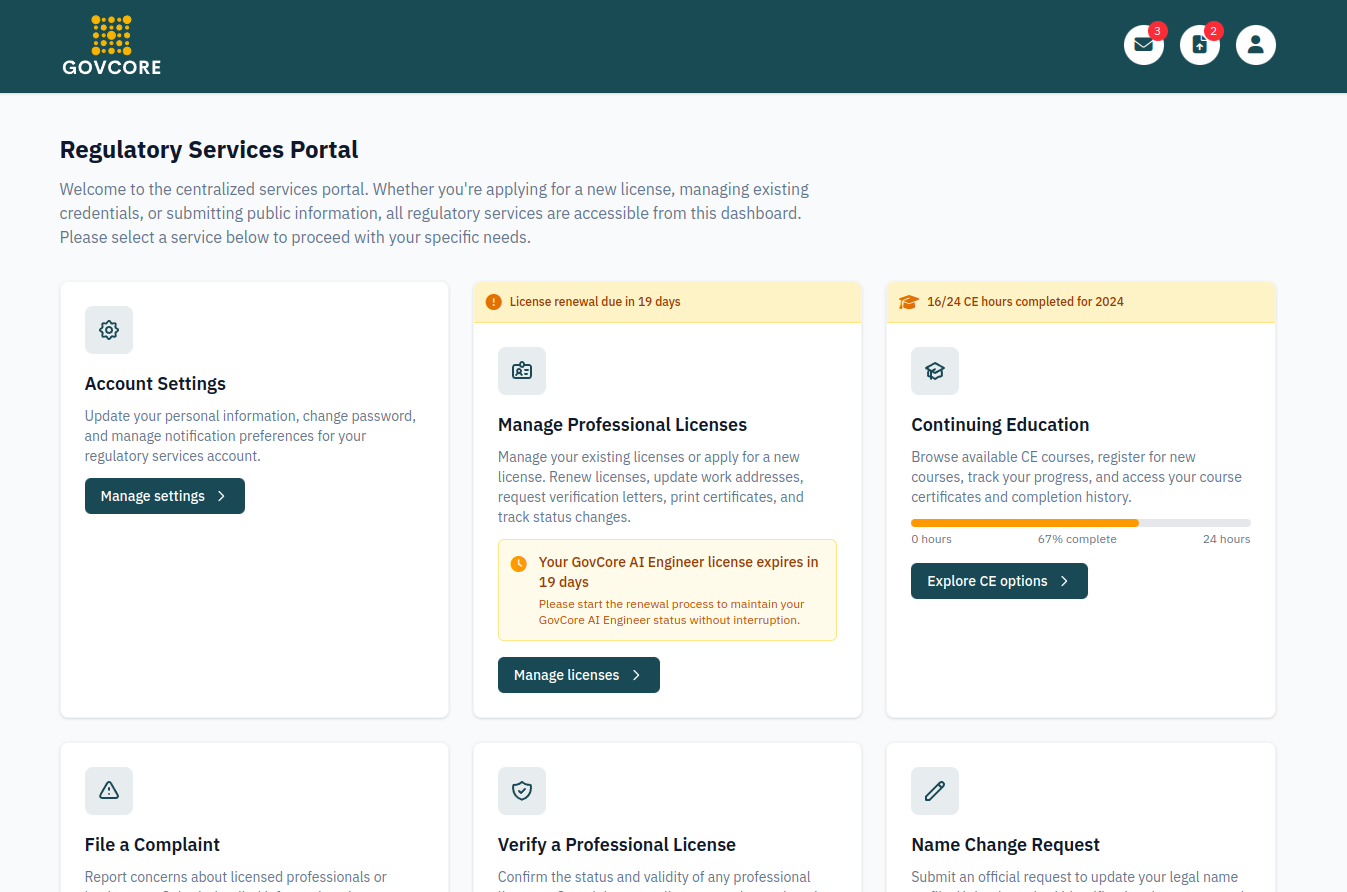Click the clock icon in expiry notice
Image resolution: width=1347 pixels, height=892 pixels.
pyautogui.click(x=519, y=564)
